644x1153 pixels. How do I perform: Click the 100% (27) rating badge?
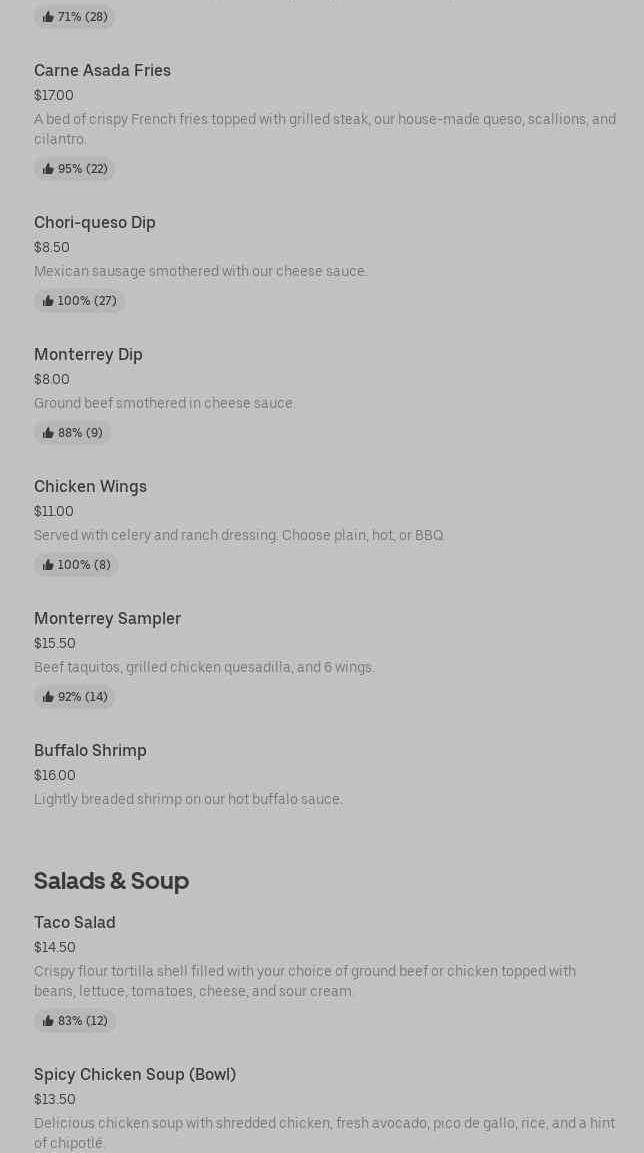pos(80,301)
